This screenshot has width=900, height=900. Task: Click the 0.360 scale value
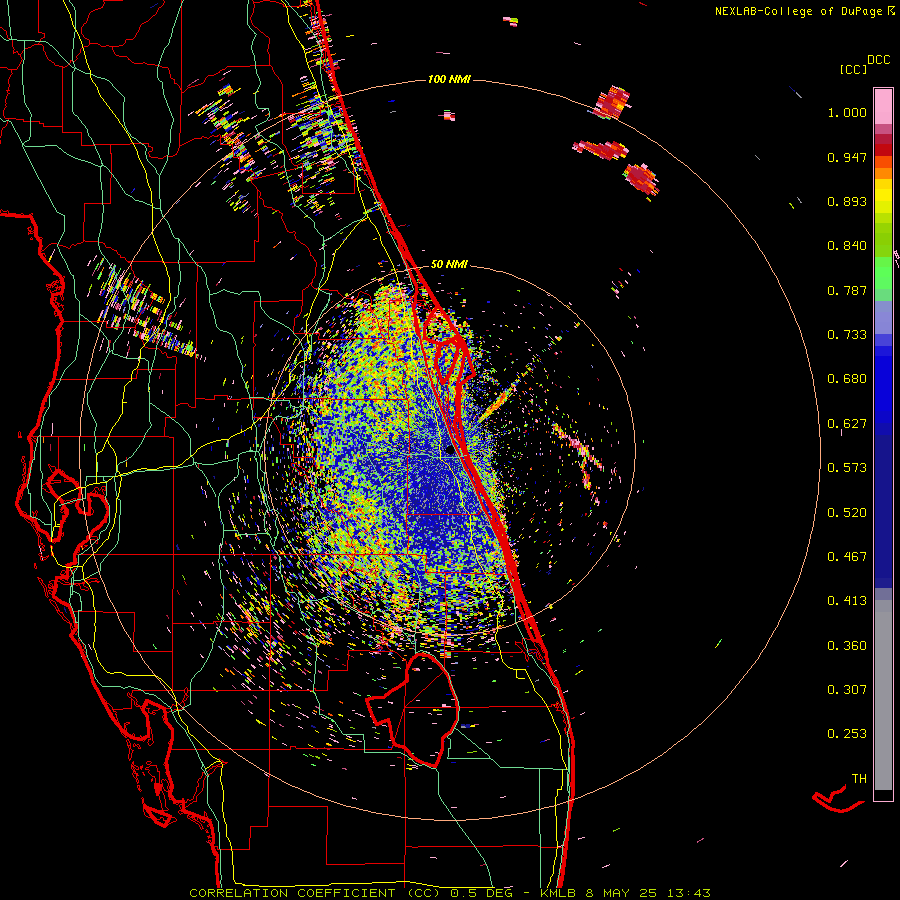click(x=847, y=646)
